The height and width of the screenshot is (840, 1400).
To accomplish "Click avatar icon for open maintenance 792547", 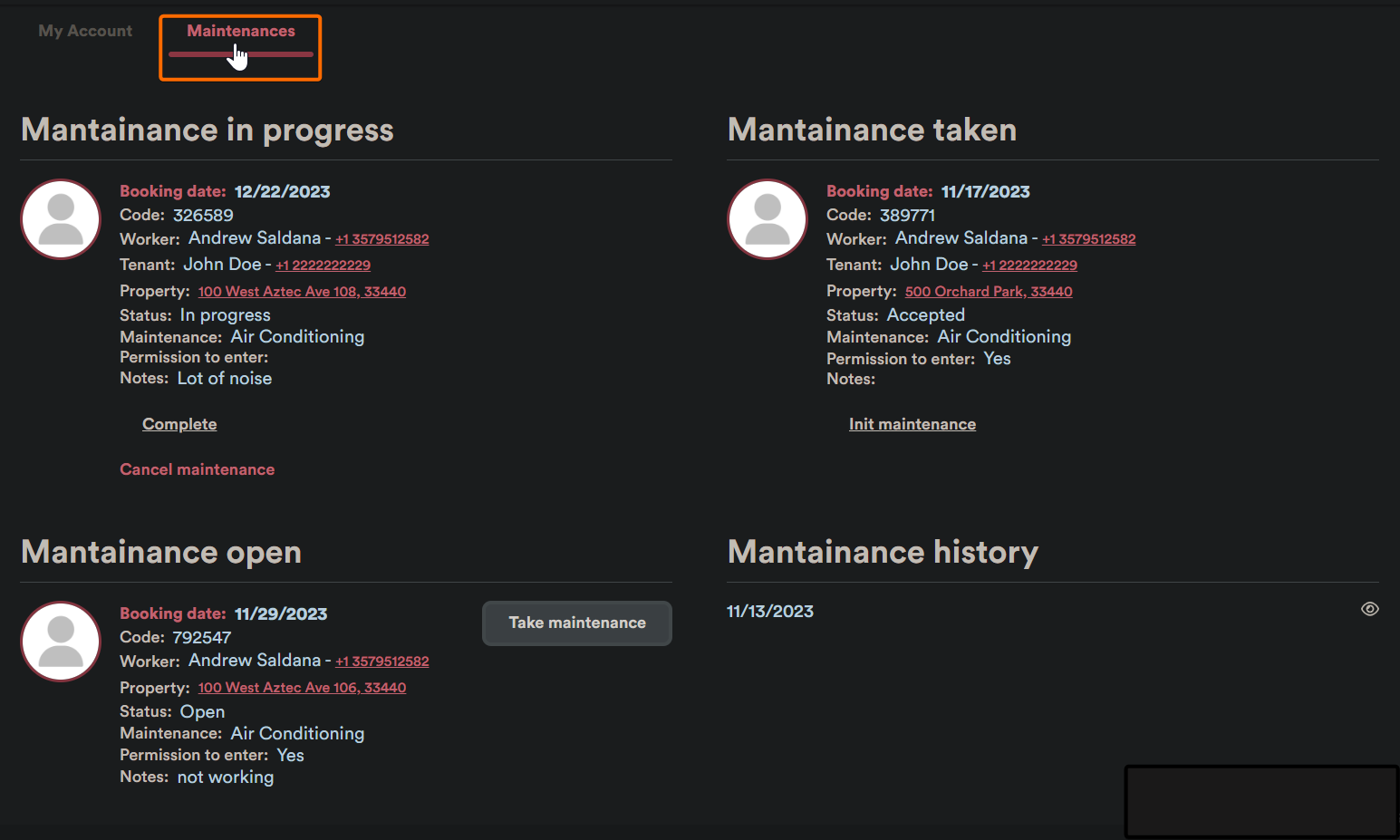I will [61, 642].
